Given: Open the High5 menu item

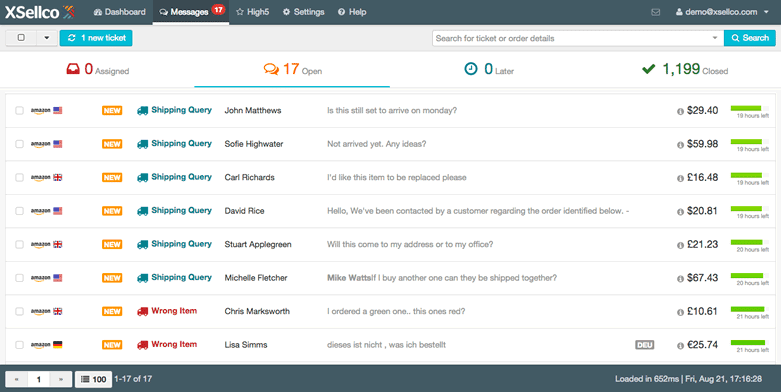Looking at the screenshot, I should click(x=253, y=12).
